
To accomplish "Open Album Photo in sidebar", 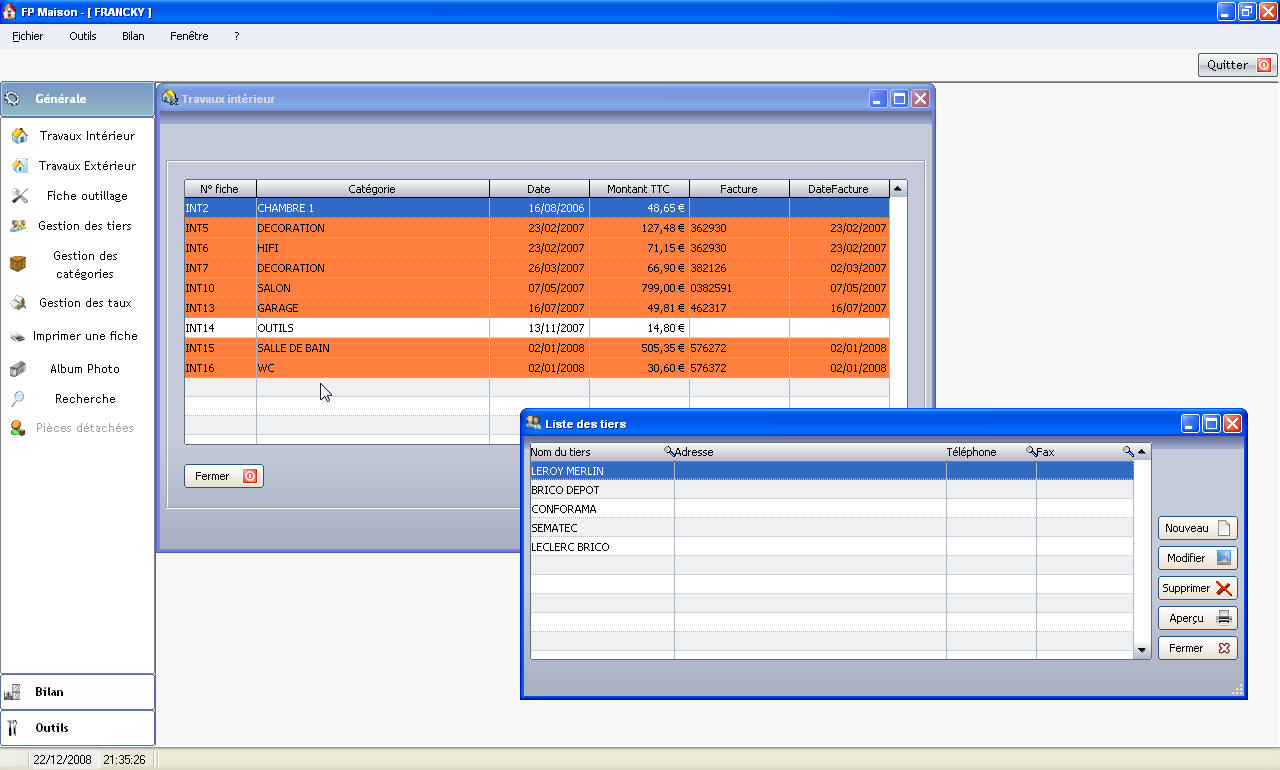I will click(x=84, y=369).
